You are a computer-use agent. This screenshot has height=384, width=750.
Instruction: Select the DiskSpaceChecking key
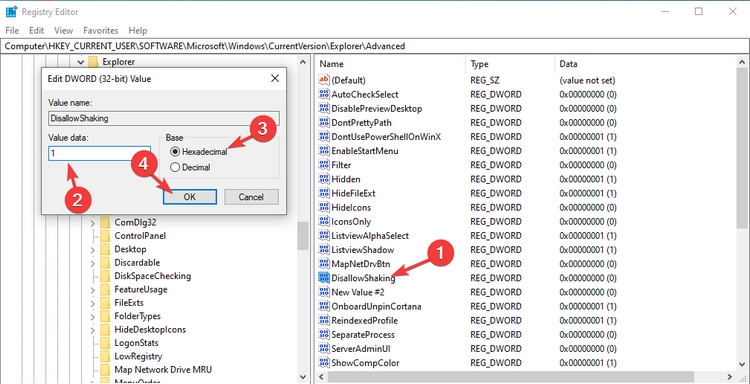tap(153, 276)
